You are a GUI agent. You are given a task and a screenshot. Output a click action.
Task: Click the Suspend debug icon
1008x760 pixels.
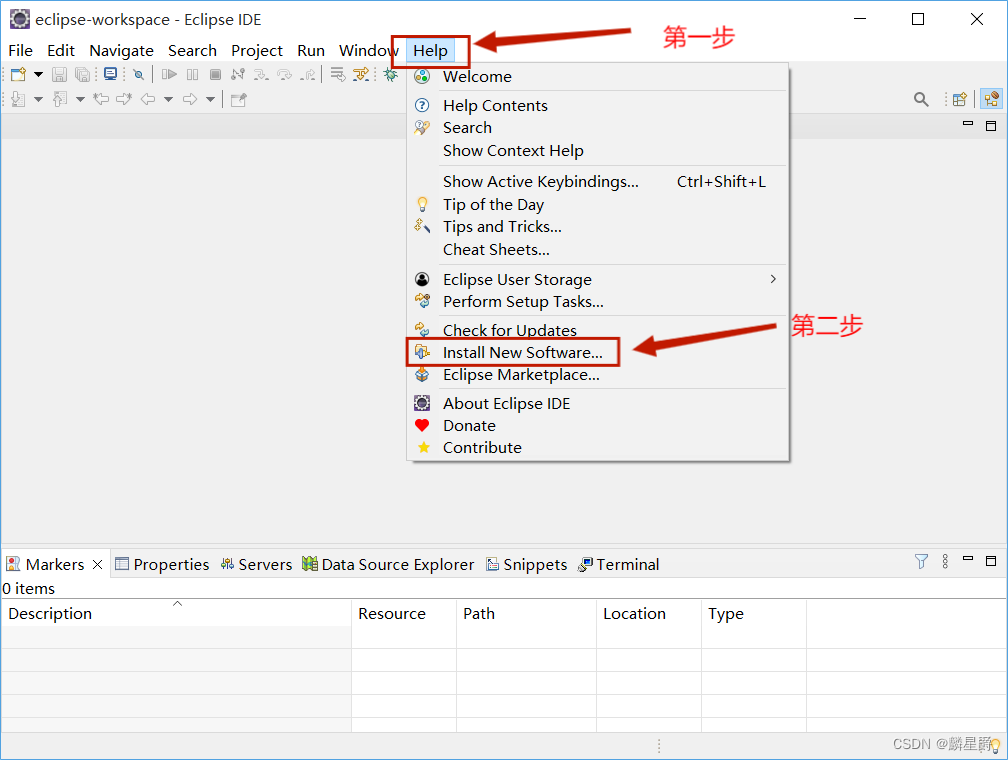coord(192,75)
